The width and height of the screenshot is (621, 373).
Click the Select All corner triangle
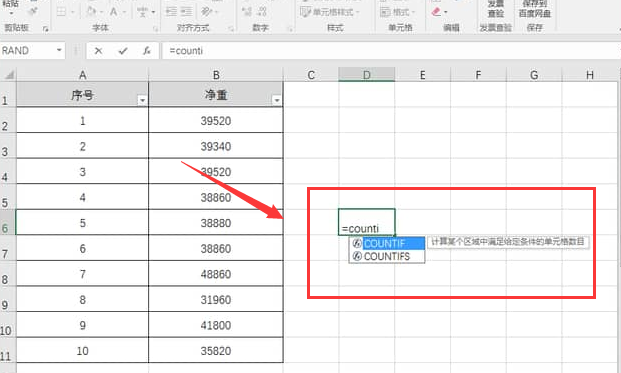click(9, 74)
